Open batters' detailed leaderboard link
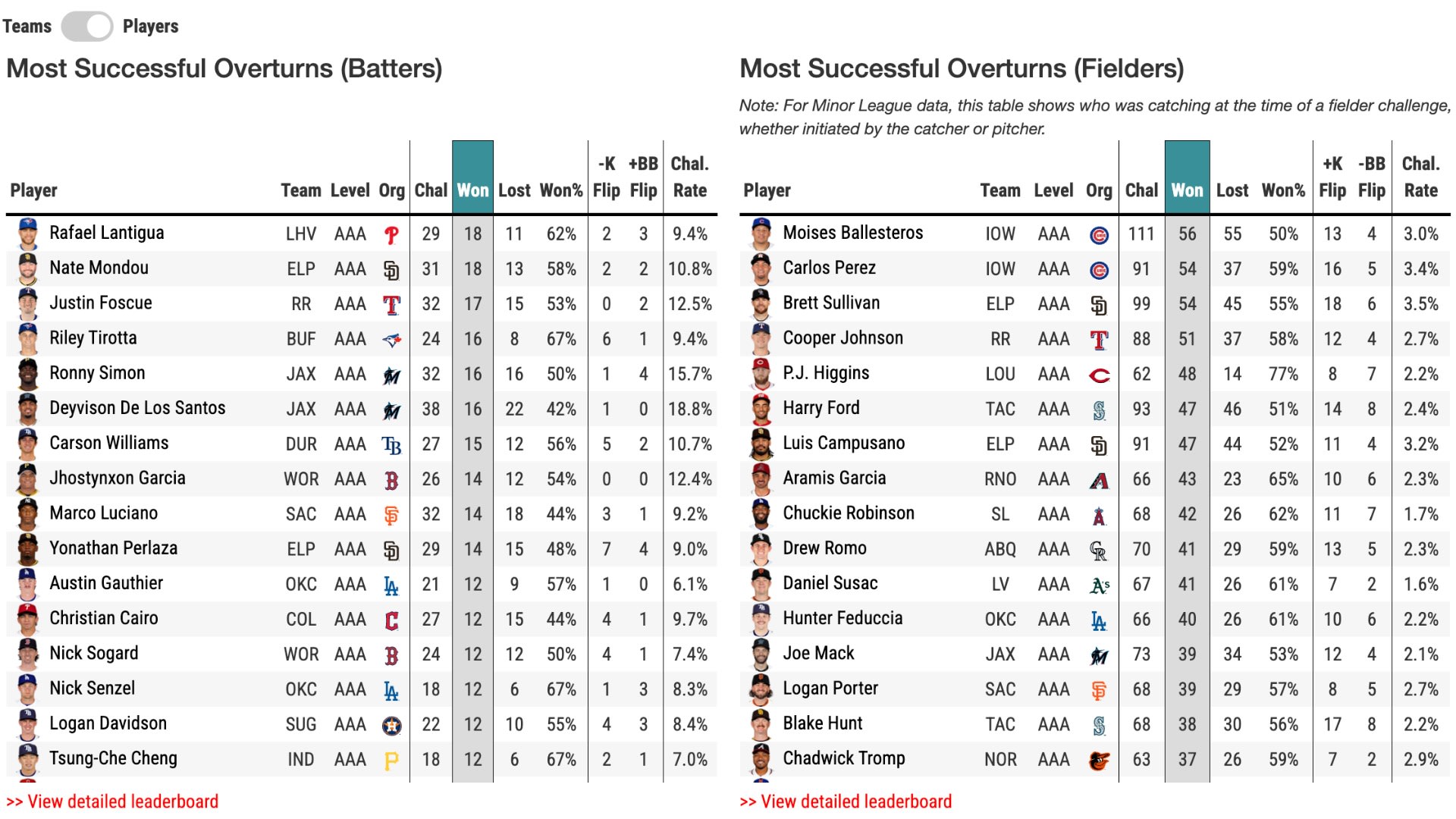Viewport: 1456px width, 819px height. tap(112, 802)
